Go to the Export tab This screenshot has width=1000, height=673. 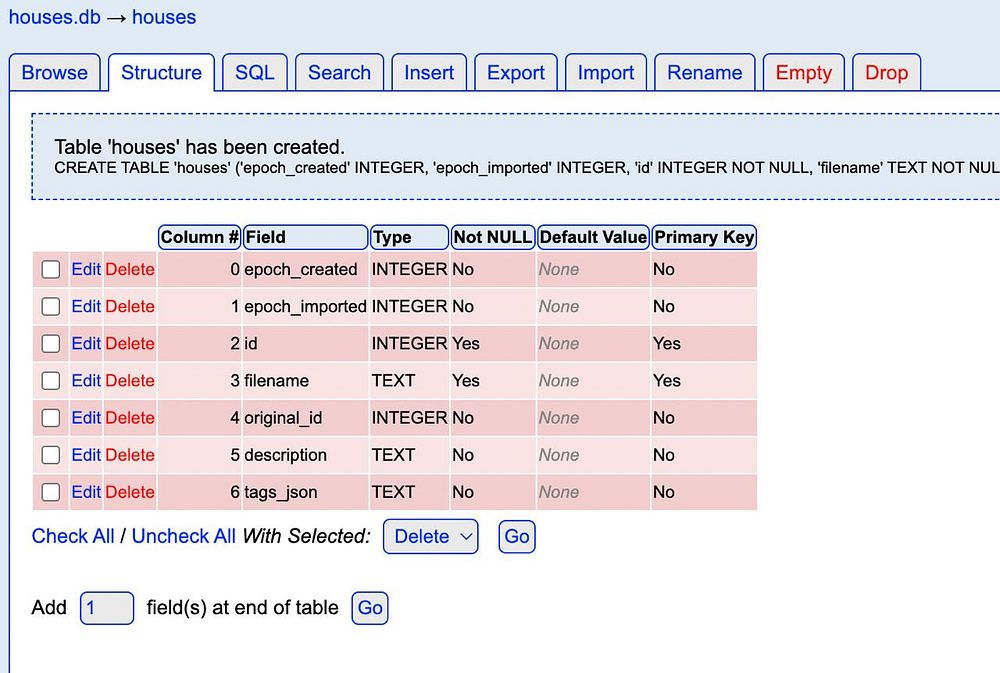click(516, 73)
